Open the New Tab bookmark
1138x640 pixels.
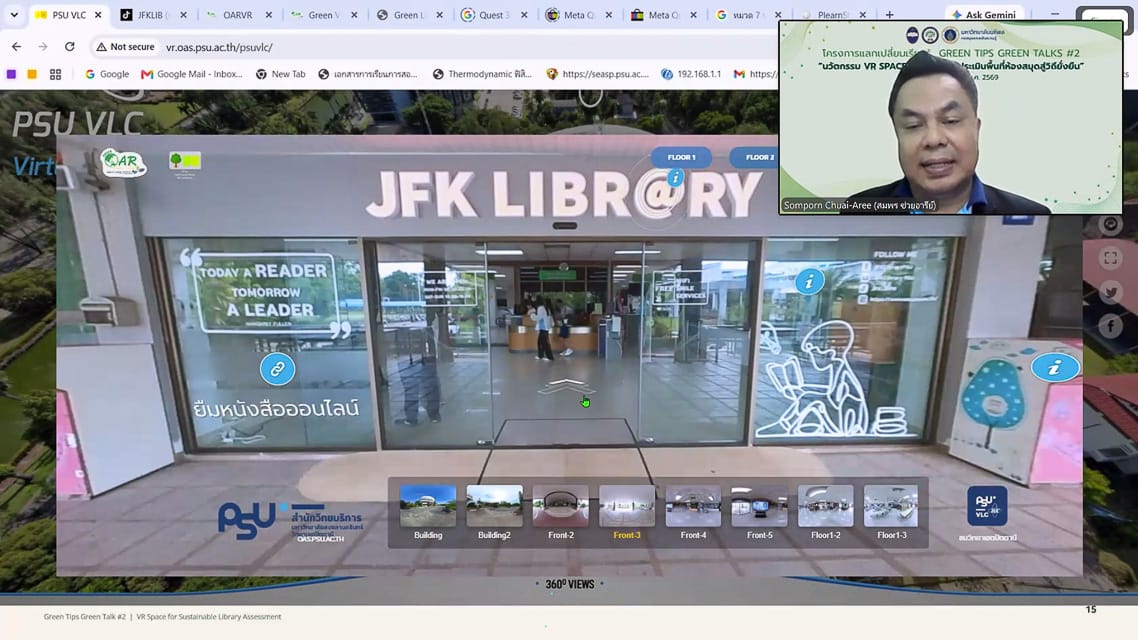[280, 74]
